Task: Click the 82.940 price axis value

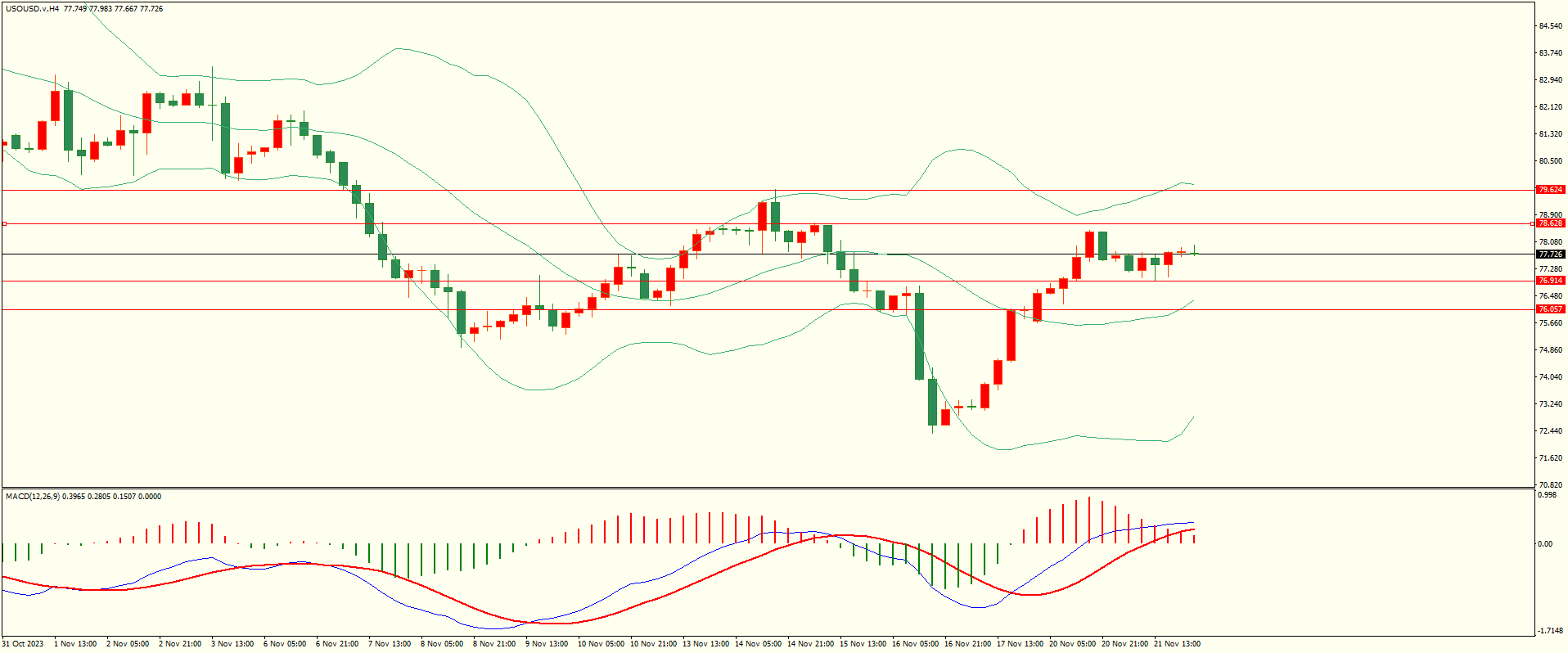Action: point(1550,80)
